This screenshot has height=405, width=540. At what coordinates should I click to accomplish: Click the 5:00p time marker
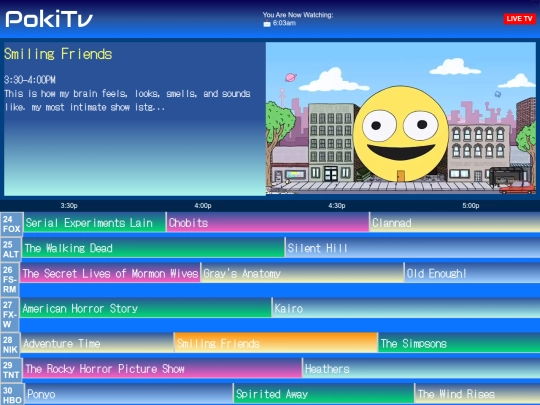click(470, 206)
